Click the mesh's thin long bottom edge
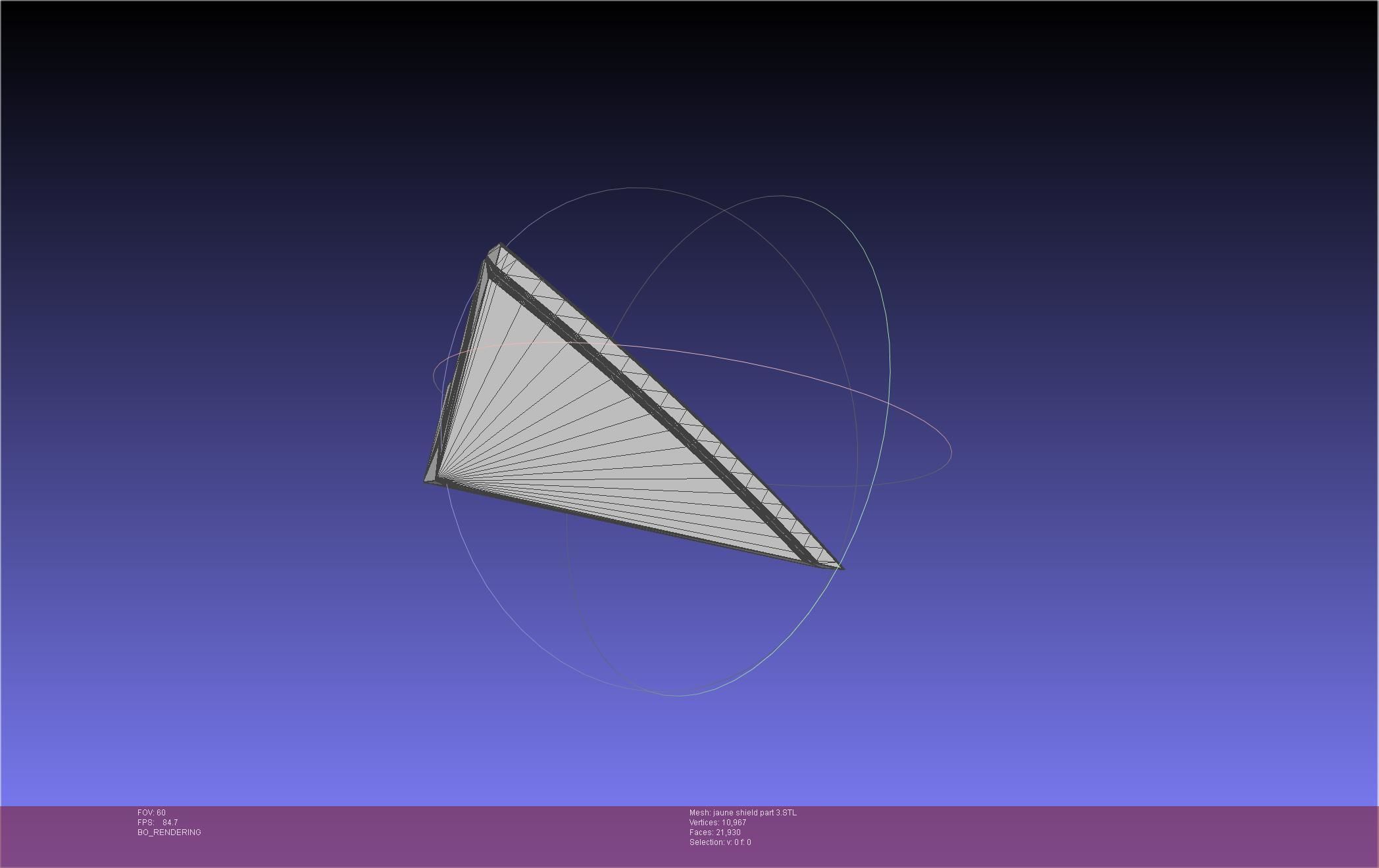This screenshot has width=1379, height=868. [x=625, y=523]
